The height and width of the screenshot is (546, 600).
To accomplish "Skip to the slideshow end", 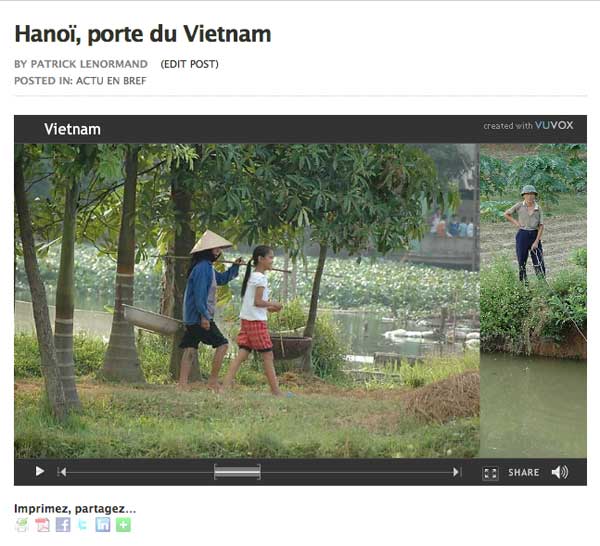I will coord(456,472).
